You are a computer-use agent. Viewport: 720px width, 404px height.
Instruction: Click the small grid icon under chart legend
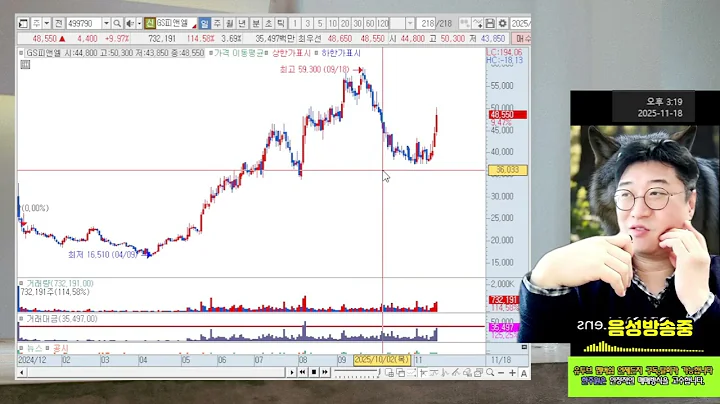[25, 65]
